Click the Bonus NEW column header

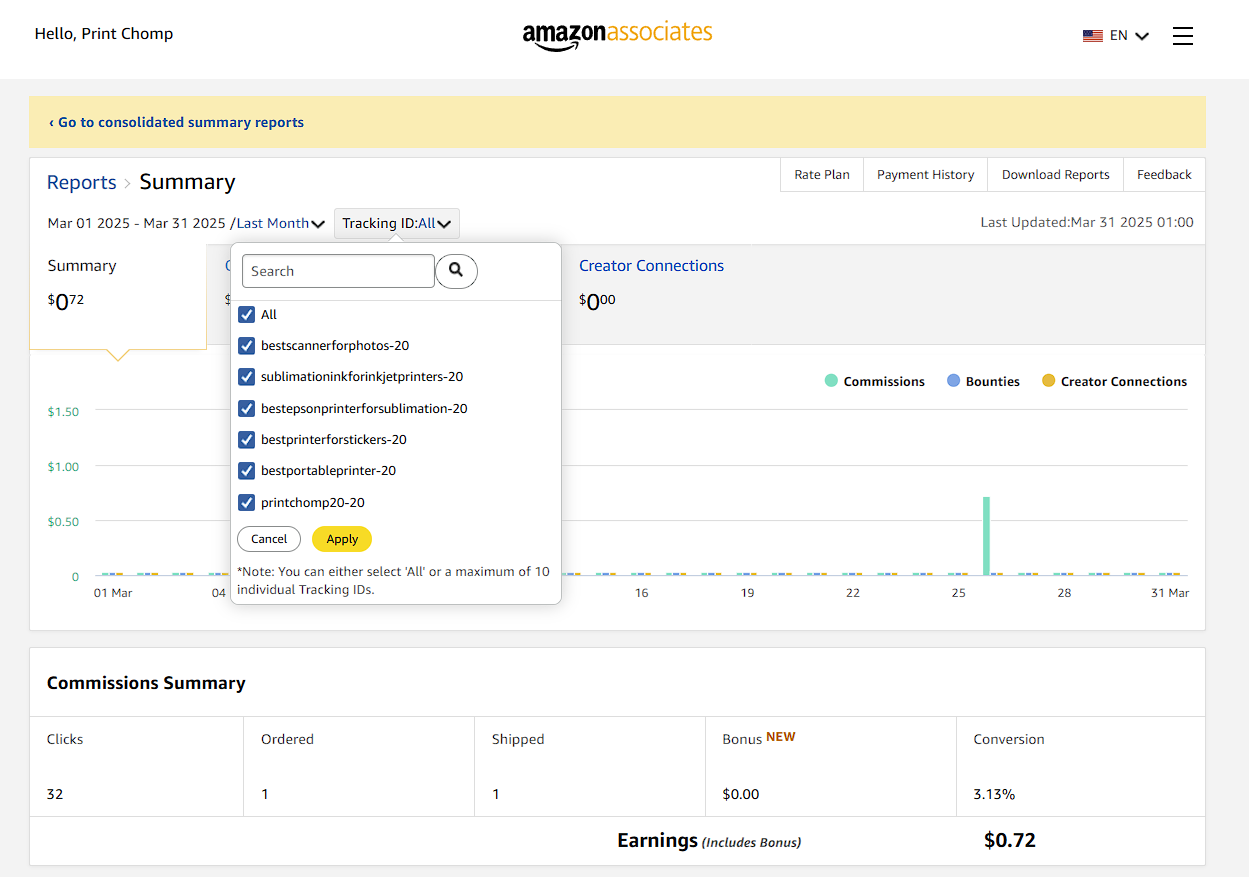click(x=759, y=738)
